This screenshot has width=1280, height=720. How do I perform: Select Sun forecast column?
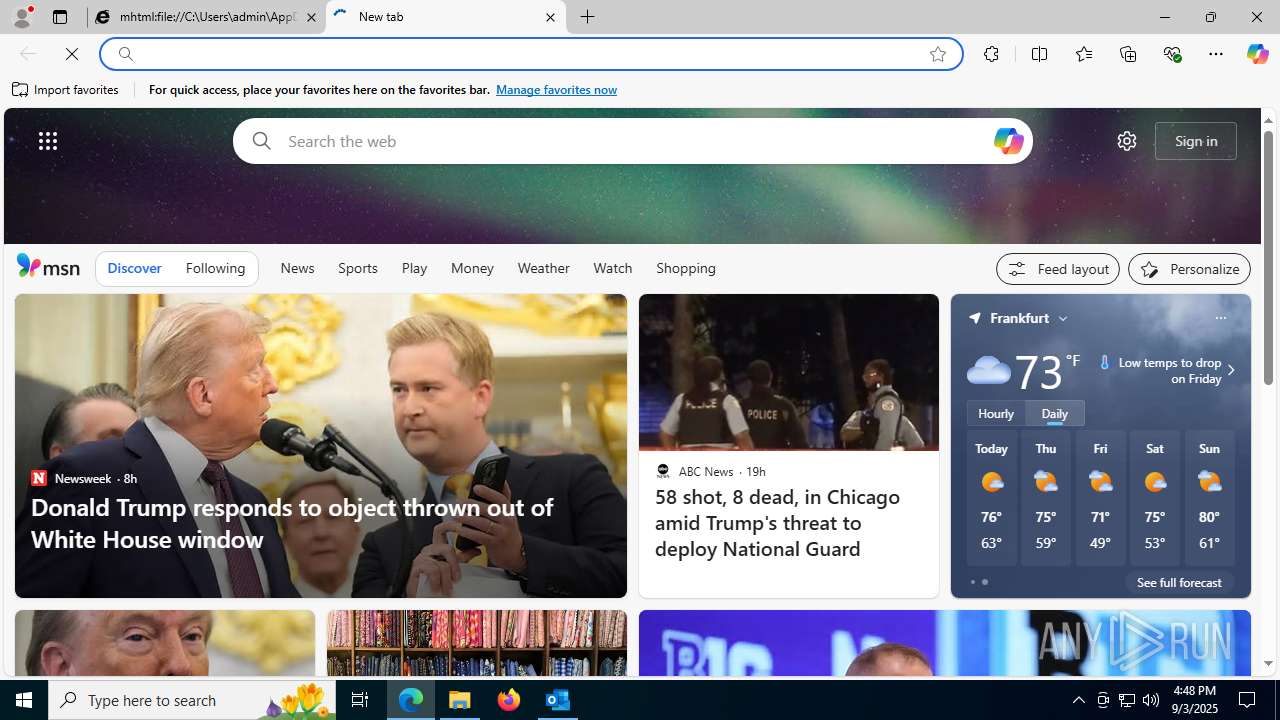click(1209, 498)
